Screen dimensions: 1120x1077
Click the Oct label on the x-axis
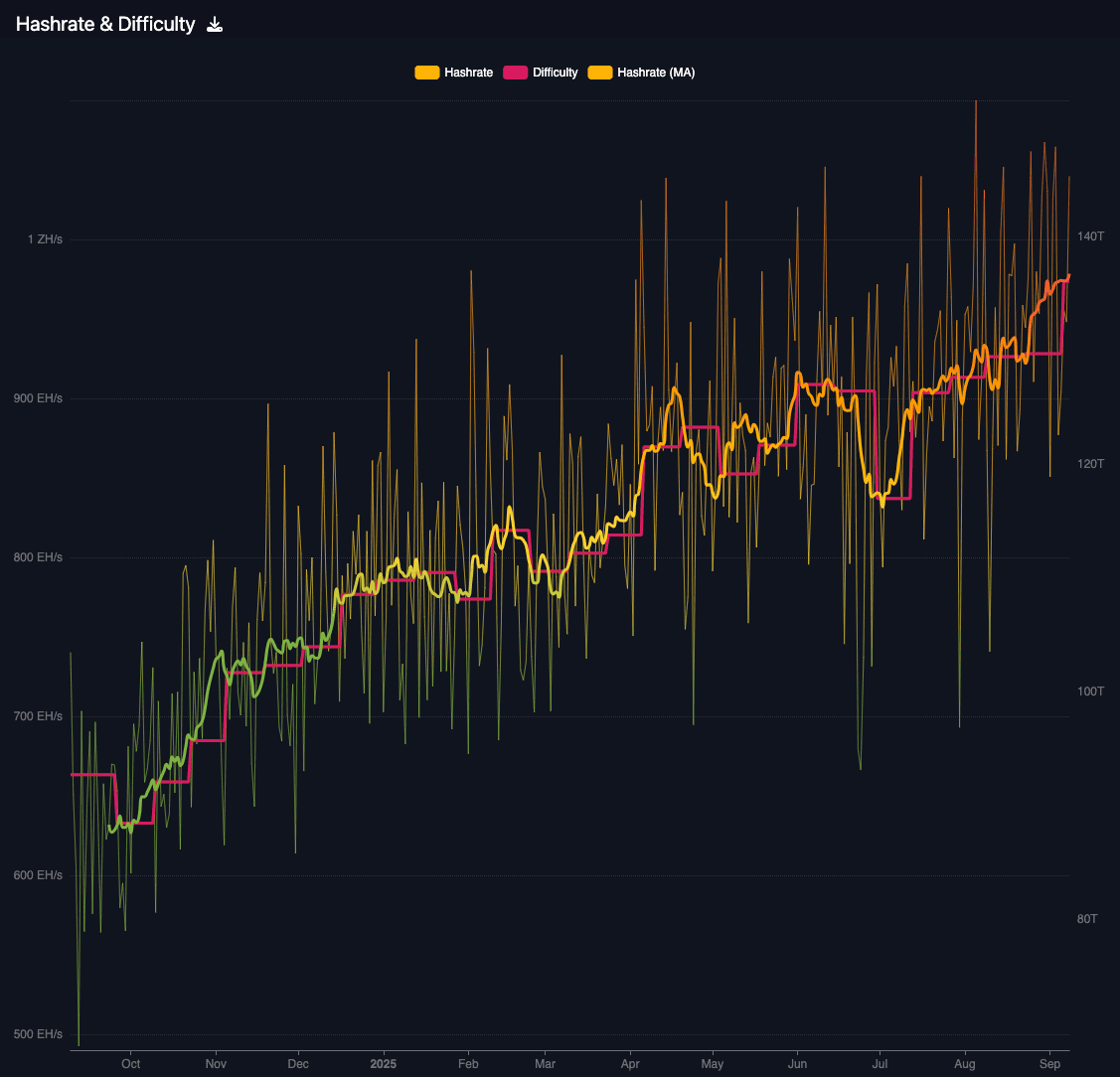click(130, 1064)
